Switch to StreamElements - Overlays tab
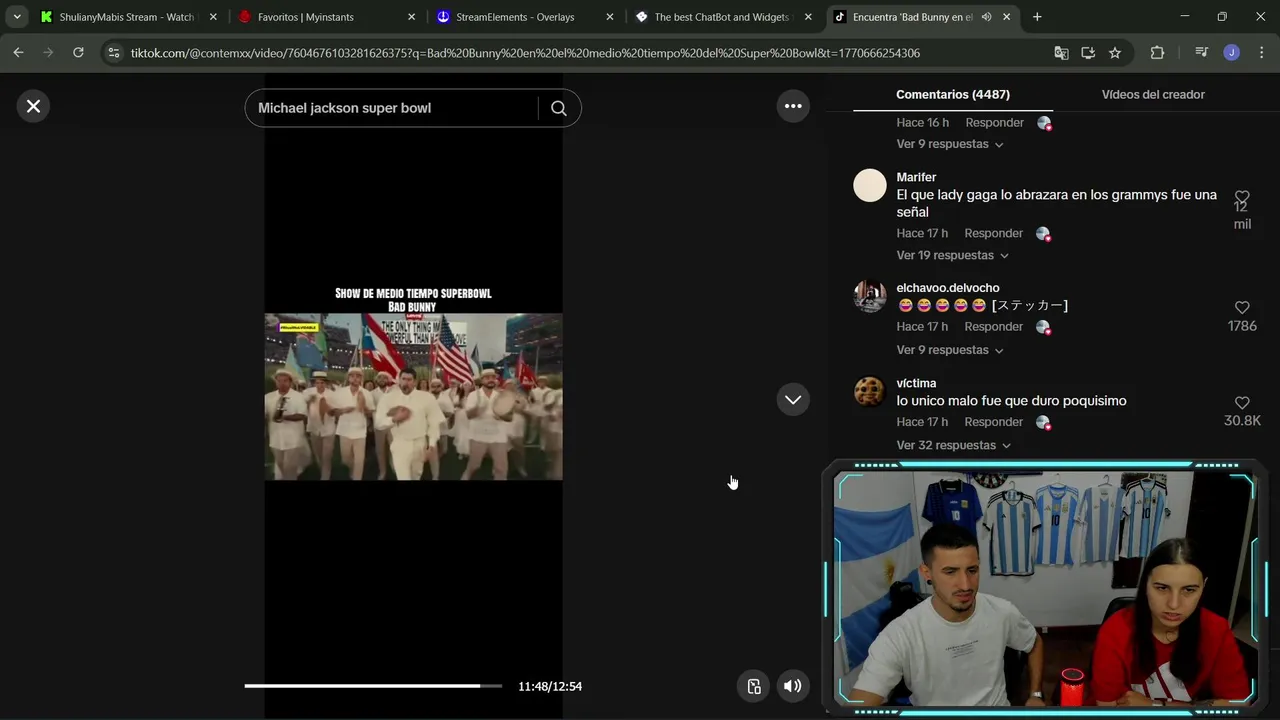Image resolution: width=1280 pixels, height=720 pixels. click(x=525, y=17)
